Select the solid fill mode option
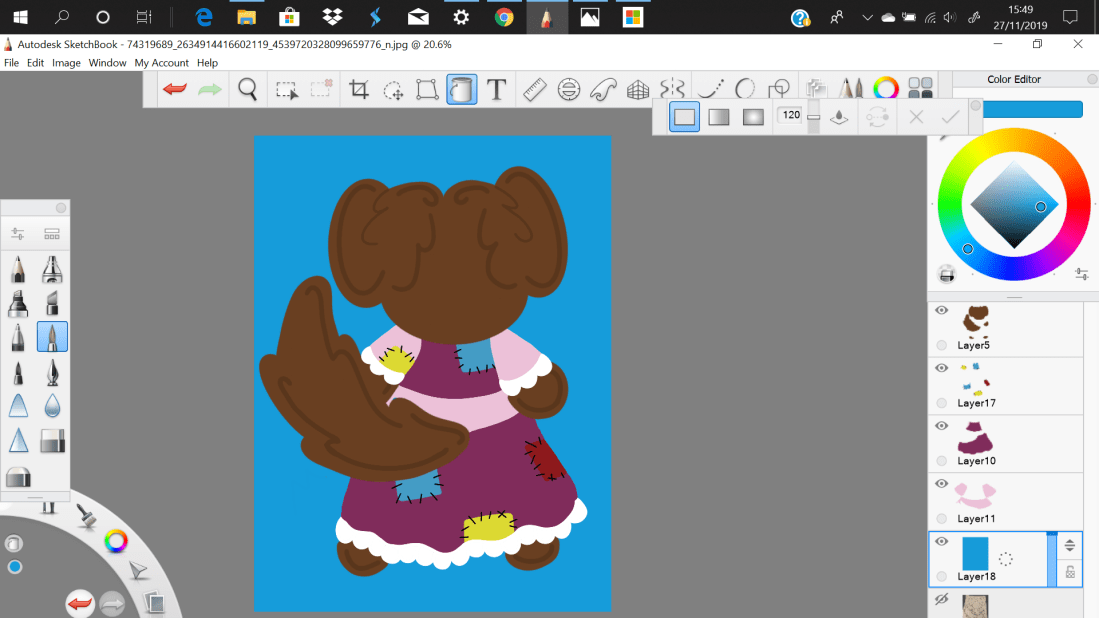This screenshot has width=1099, height=618. click(x=684, y=117)
